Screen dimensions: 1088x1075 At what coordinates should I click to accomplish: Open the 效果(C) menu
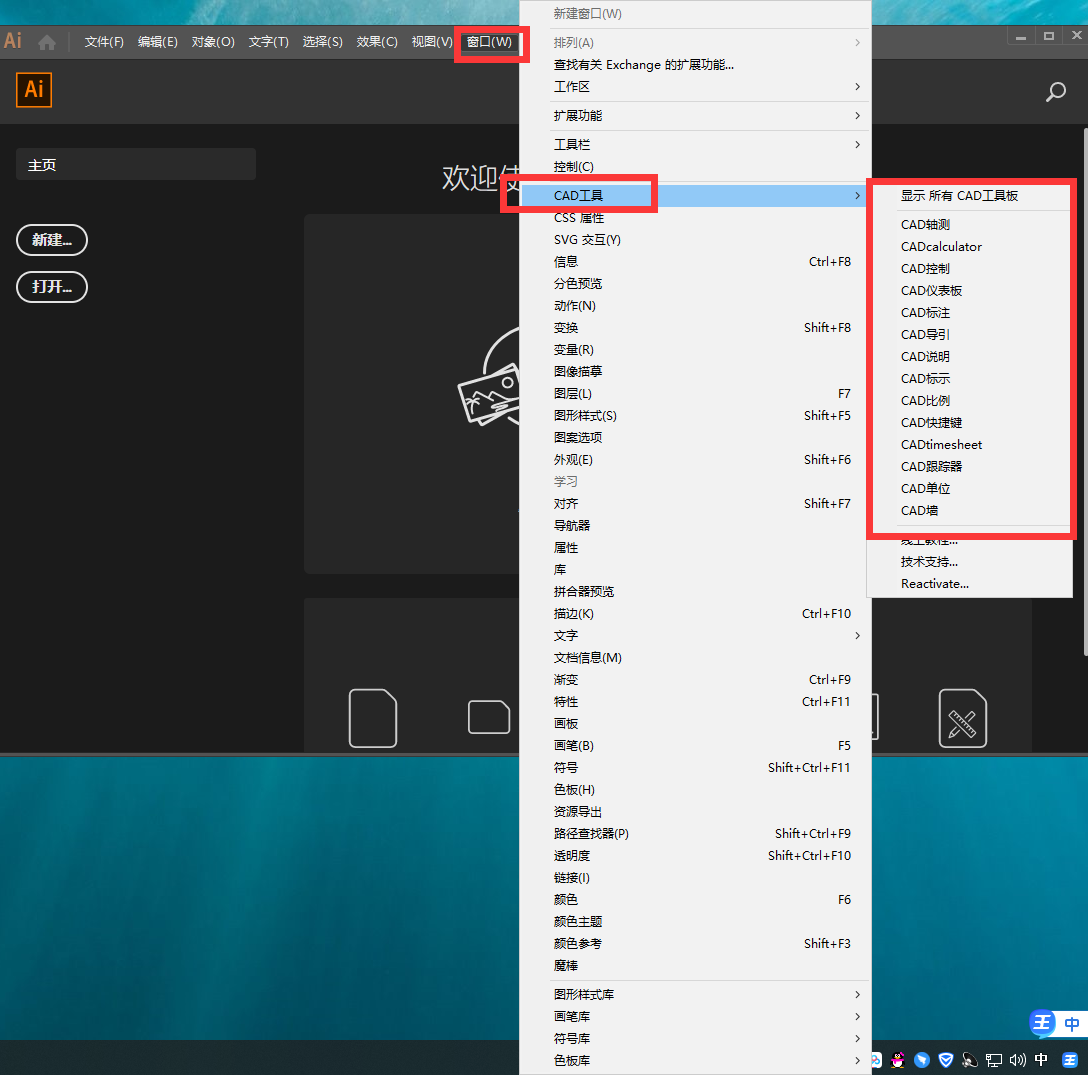tap(377, 42)
